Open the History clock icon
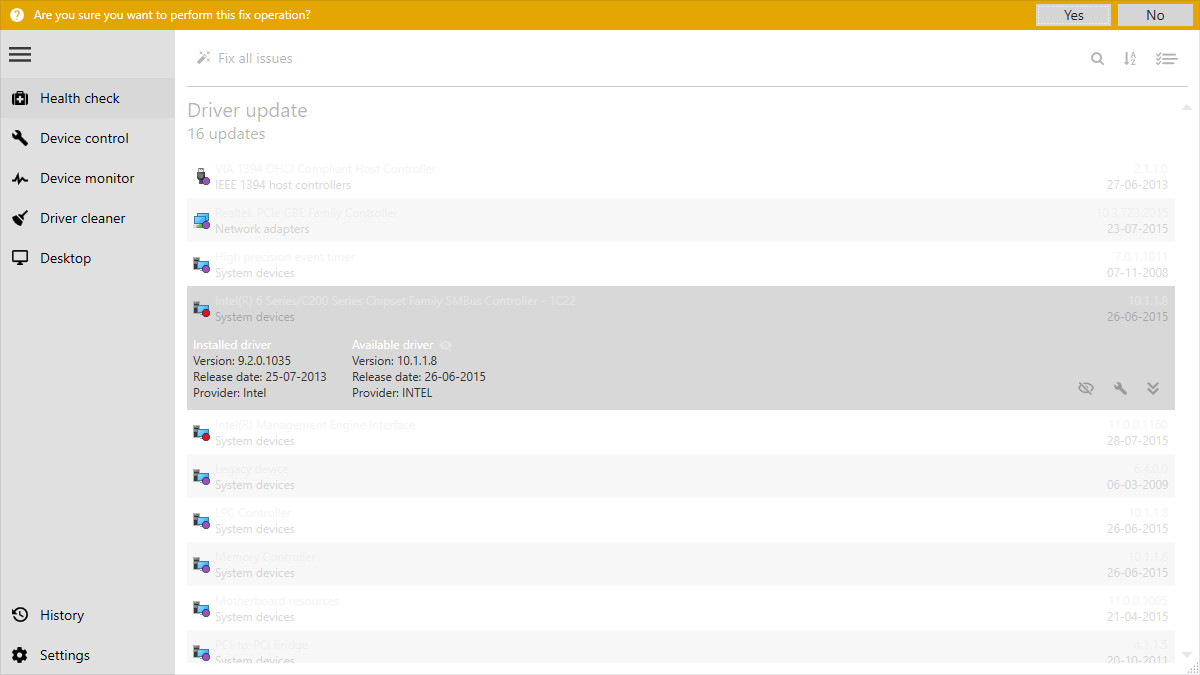Image resolution: width=1200 pixels, height=675 pixels. pyautogui.click(x=20, y=615)
